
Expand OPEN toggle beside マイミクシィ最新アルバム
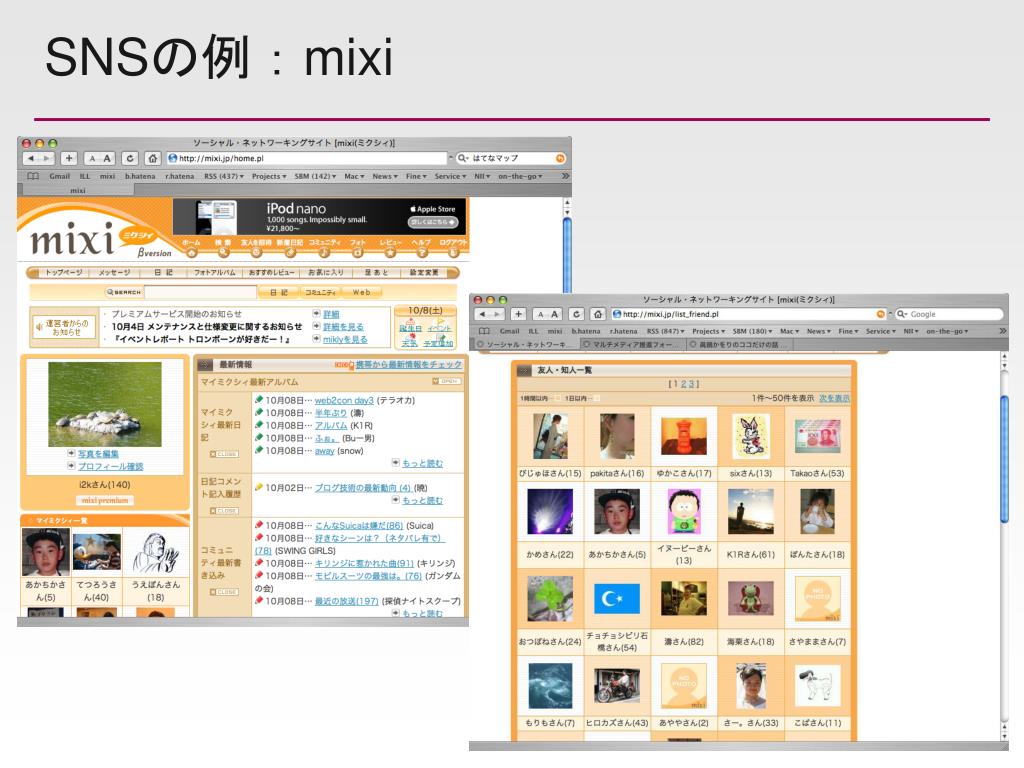pos(447,381)
